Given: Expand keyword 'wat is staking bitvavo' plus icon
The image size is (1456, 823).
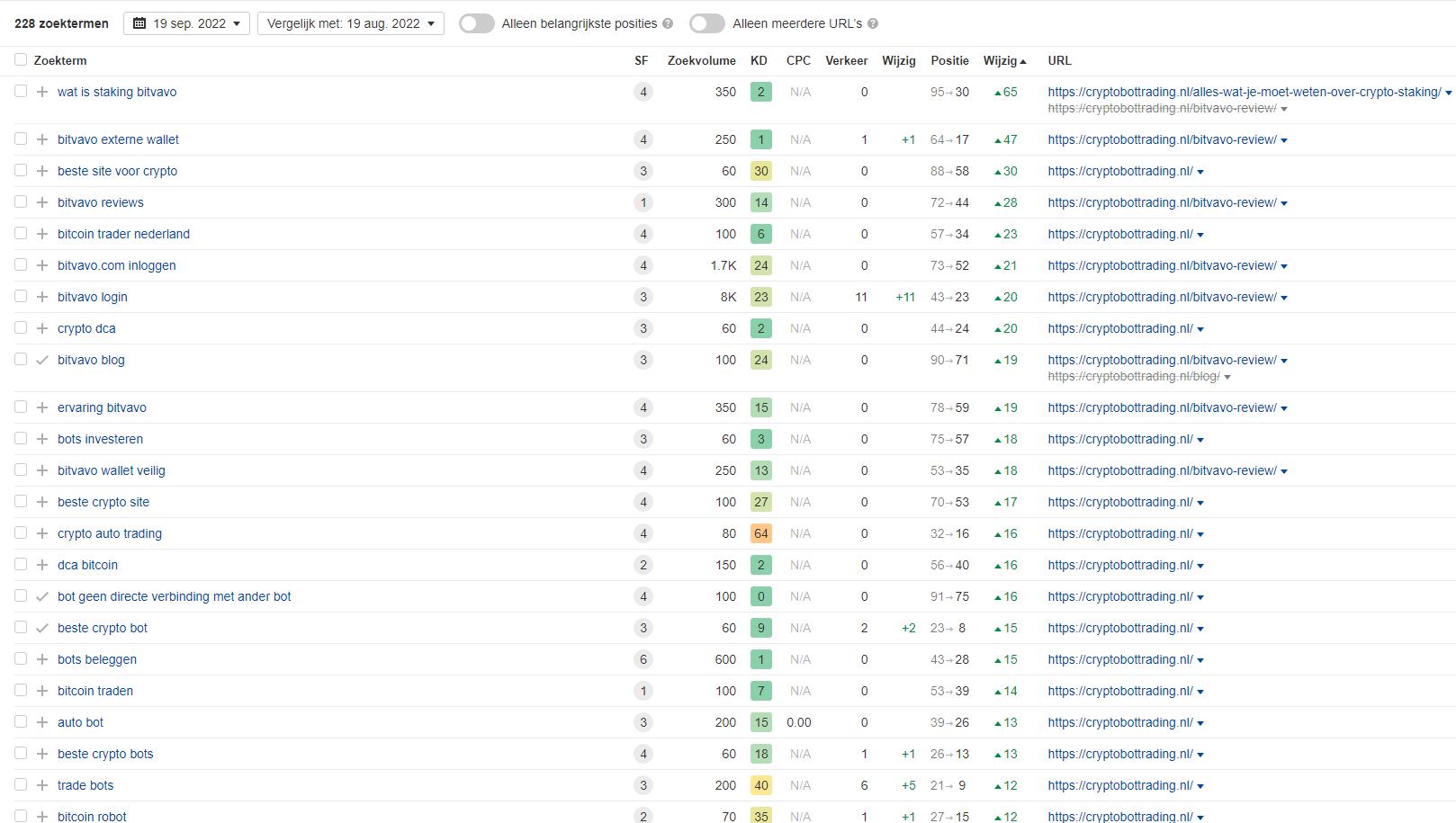Looking at the screenshot, I should coord(42,92).
